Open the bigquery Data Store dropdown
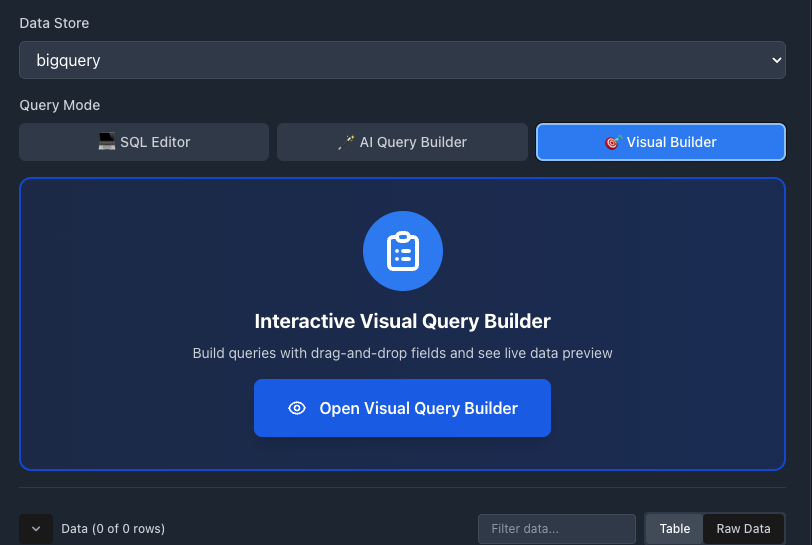The width and height of the screenshot is (812, 545). click(402, 60)
